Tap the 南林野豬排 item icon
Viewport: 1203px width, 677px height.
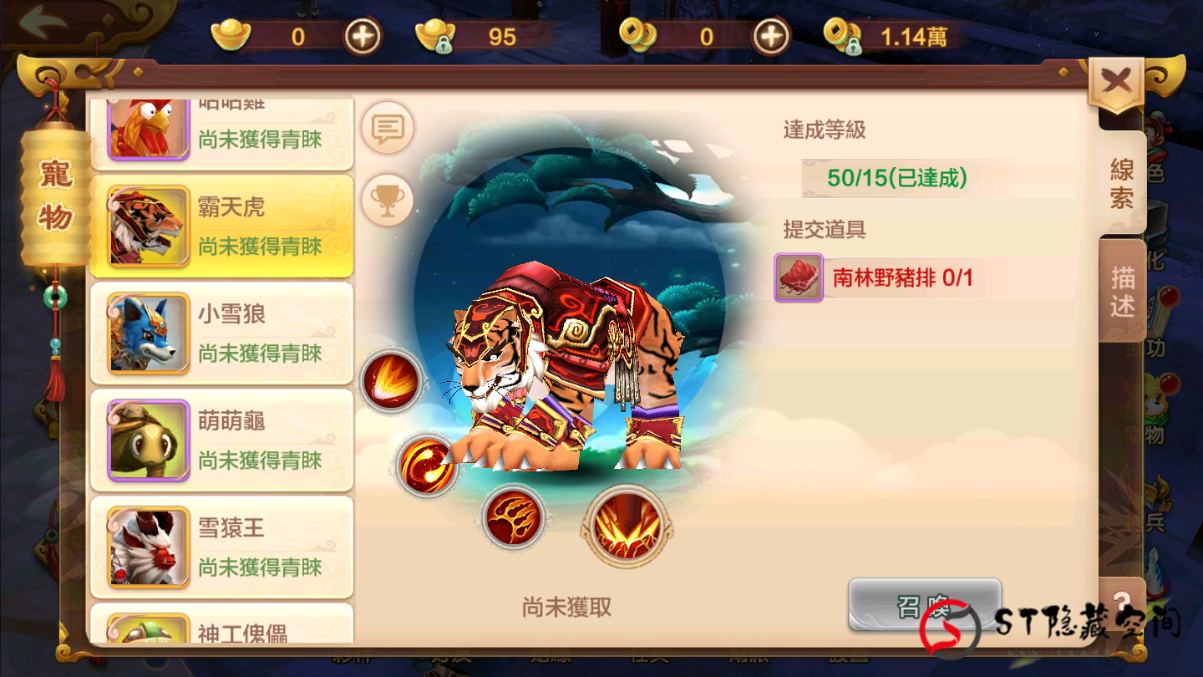point(799,277)
